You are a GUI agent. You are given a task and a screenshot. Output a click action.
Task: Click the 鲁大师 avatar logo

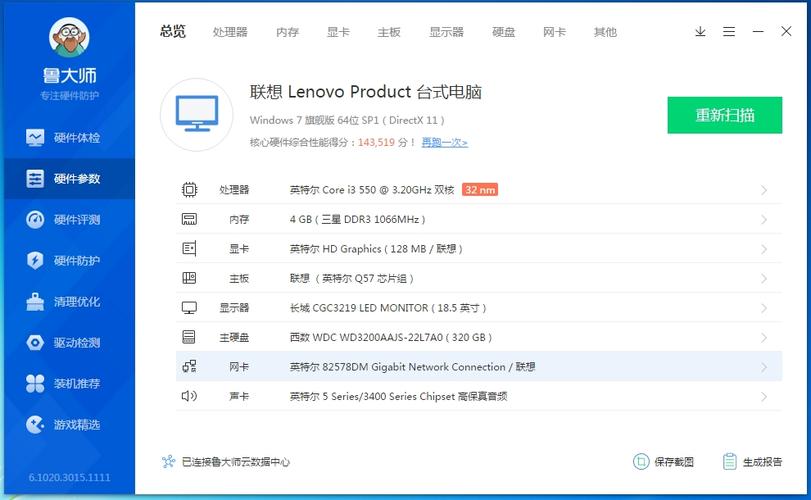[x=69, y=37]
